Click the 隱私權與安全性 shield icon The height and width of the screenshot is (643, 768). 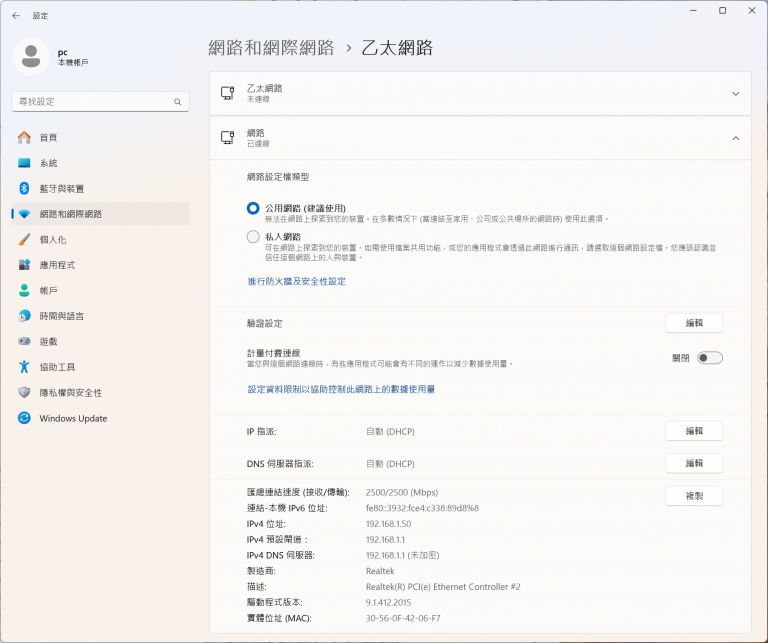click(25, 393)
